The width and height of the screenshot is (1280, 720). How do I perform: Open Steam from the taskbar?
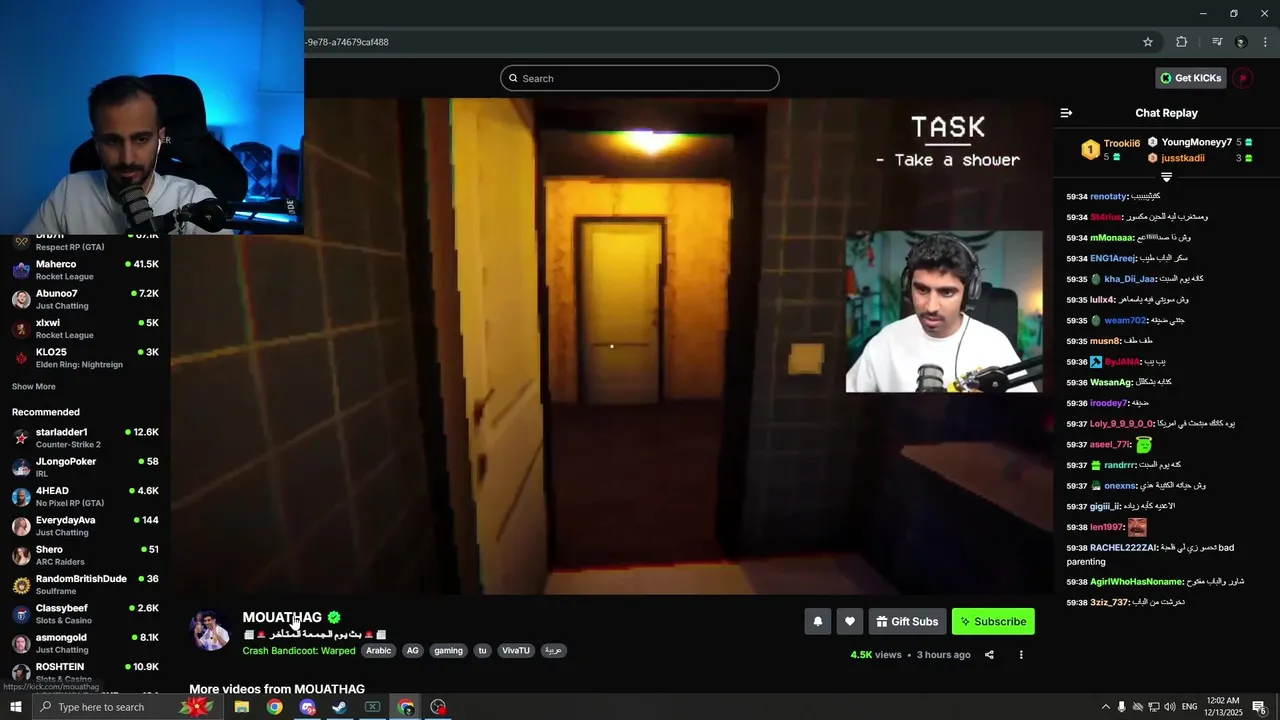tap(339, 707)
